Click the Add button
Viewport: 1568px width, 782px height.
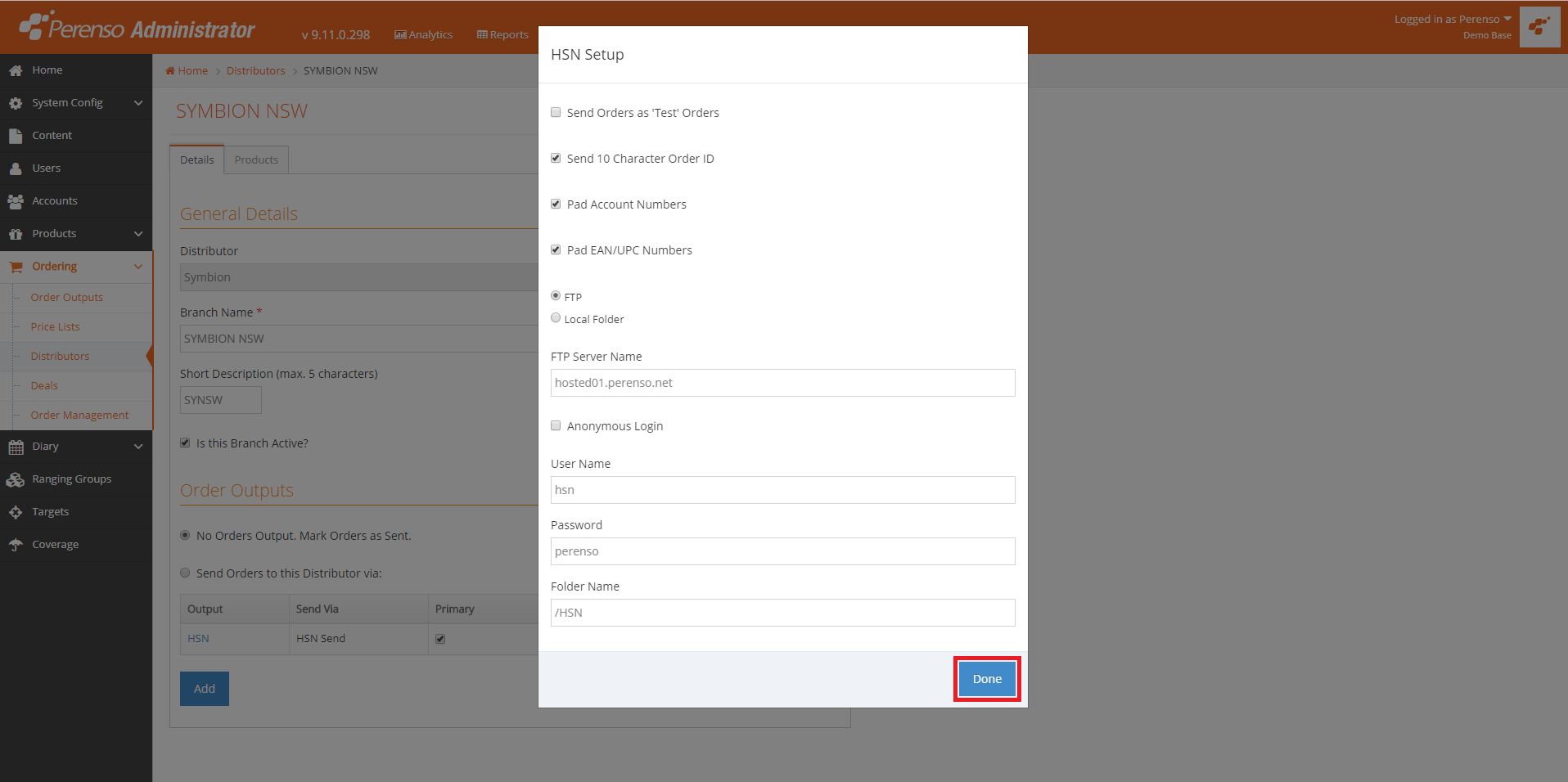(x=205, y=689)
